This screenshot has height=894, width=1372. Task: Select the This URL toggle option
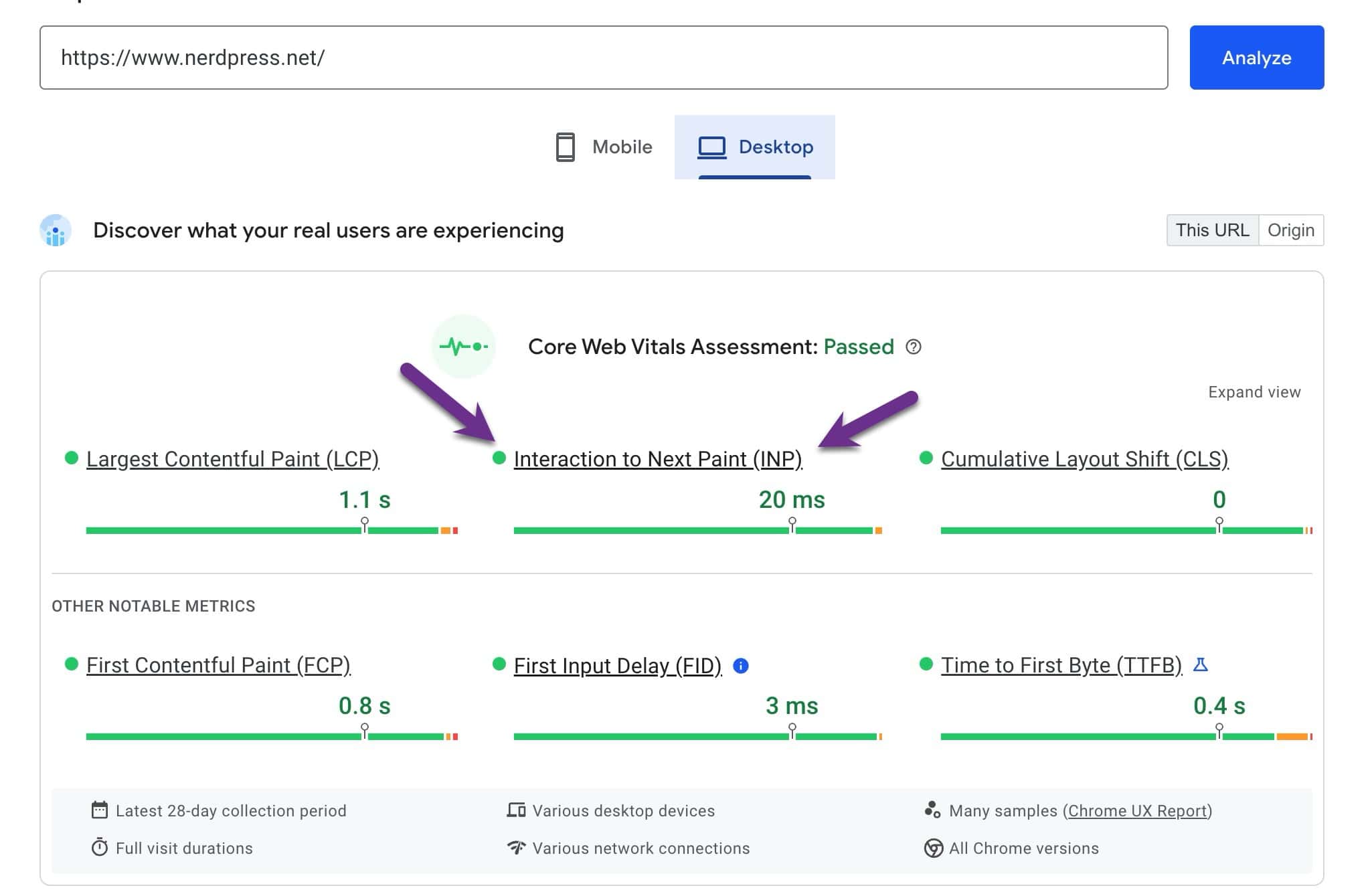tap(1212, 230)
